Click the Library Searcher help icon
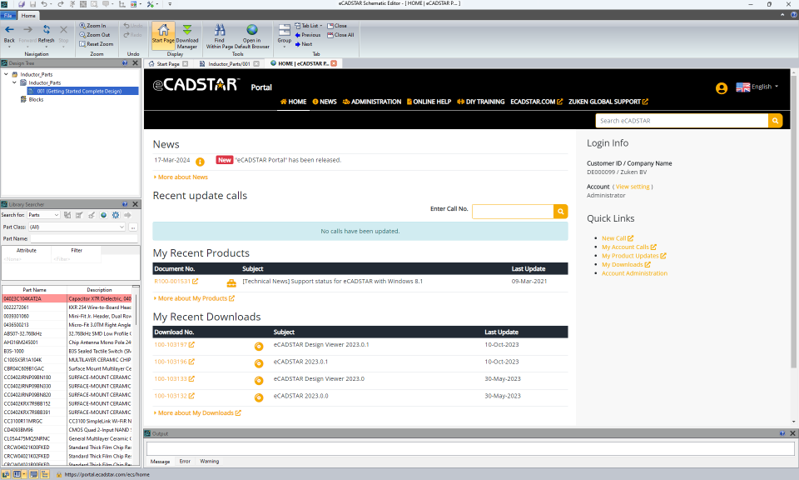The image size is (799, 480). point(125,204)
